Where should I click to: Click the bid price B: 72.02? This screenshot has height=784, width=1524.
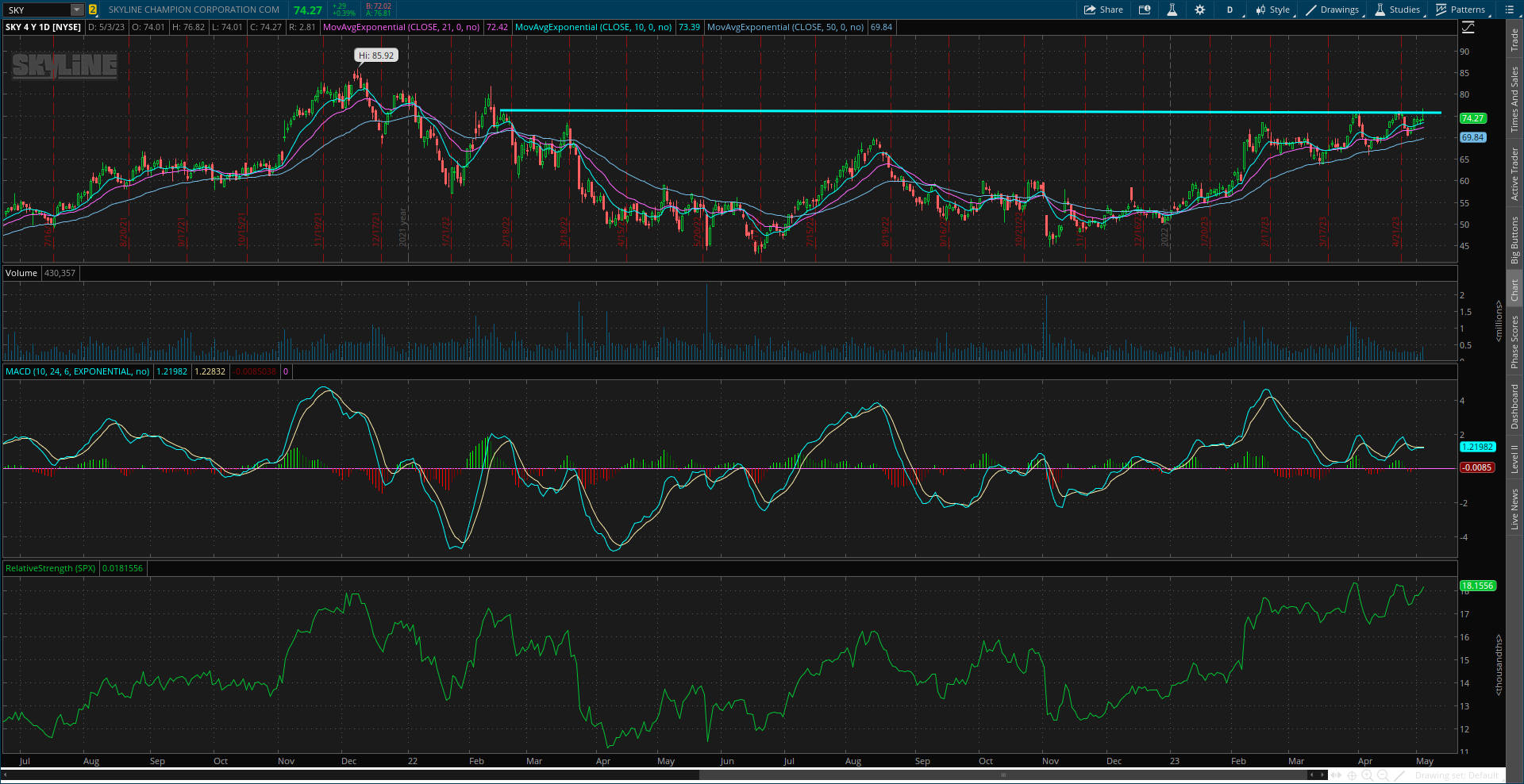(x=379, y=6)
